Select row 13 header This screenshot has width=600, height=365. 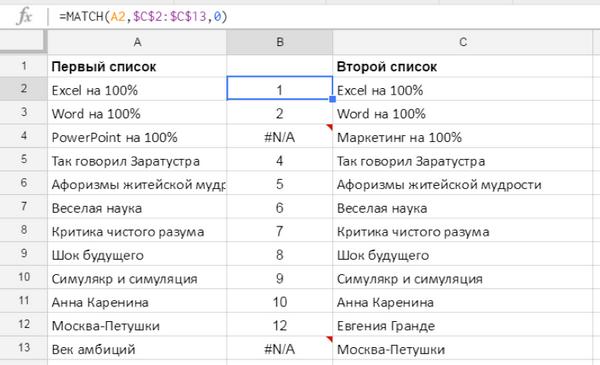click(23, 348)
